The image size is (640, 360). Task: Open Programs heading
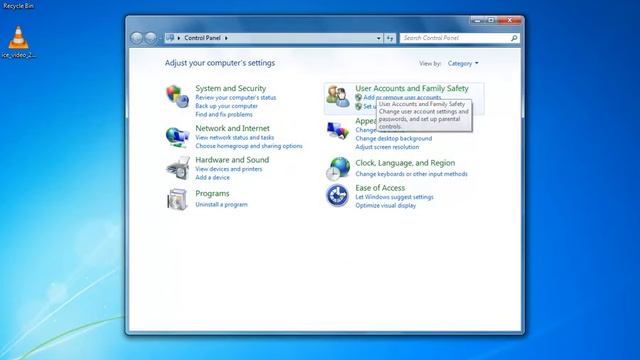point(212,193)
